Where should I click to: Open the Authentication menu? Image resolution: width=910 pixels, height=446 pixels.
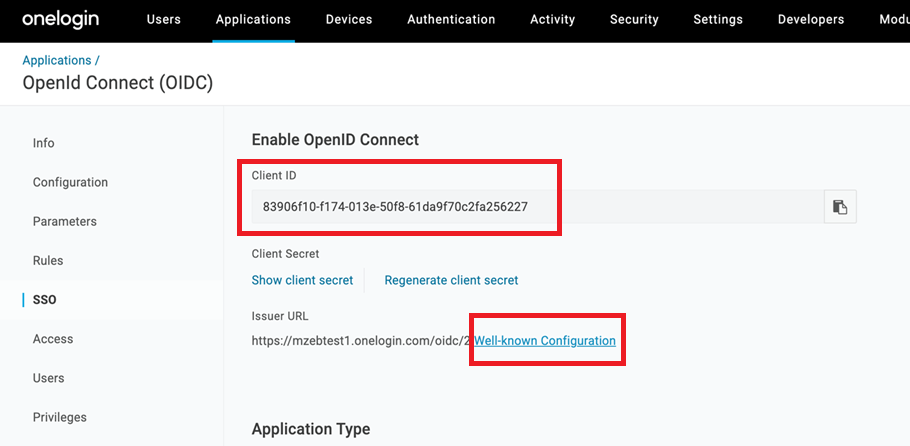[451, 20]
